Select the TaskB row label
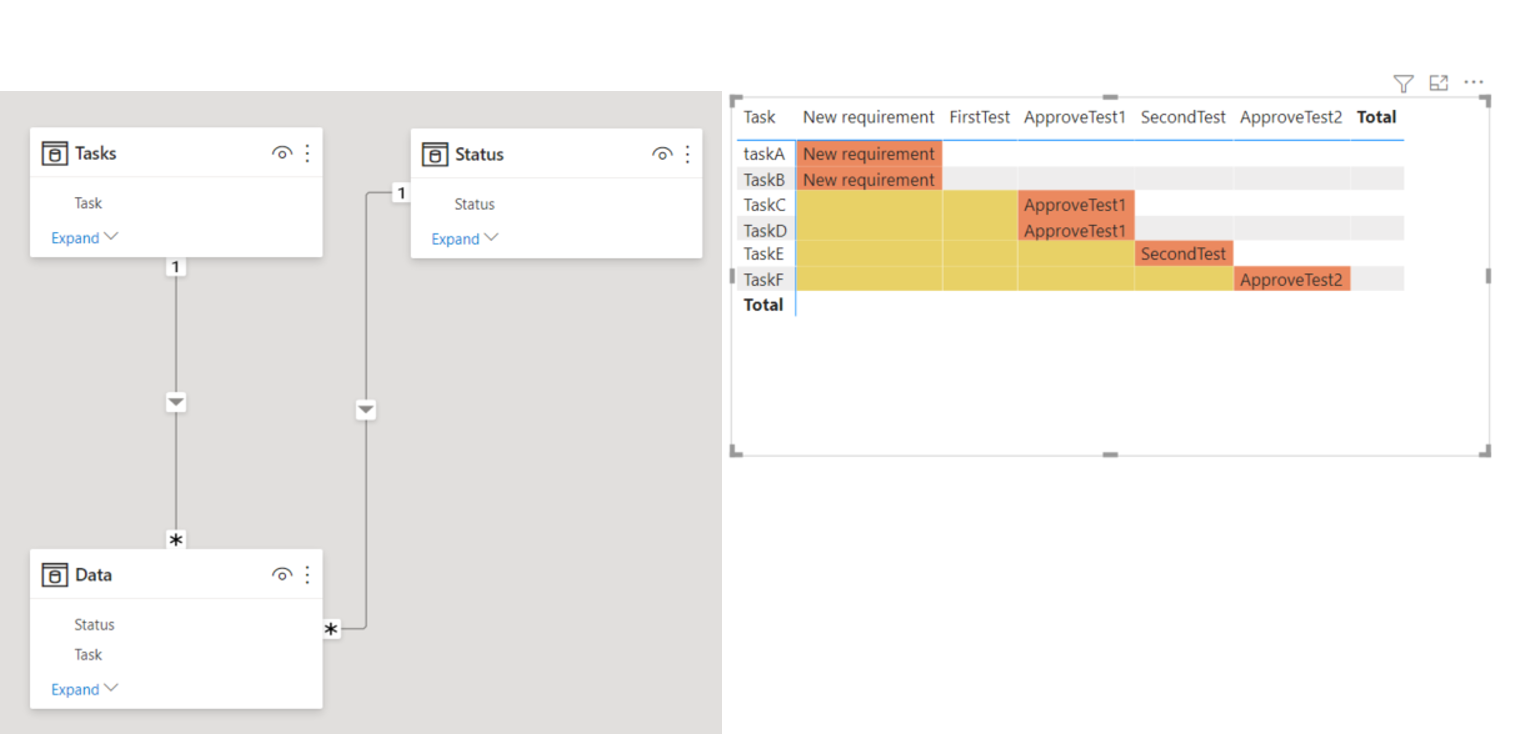The image size is (1520, 734). (764, 180)
